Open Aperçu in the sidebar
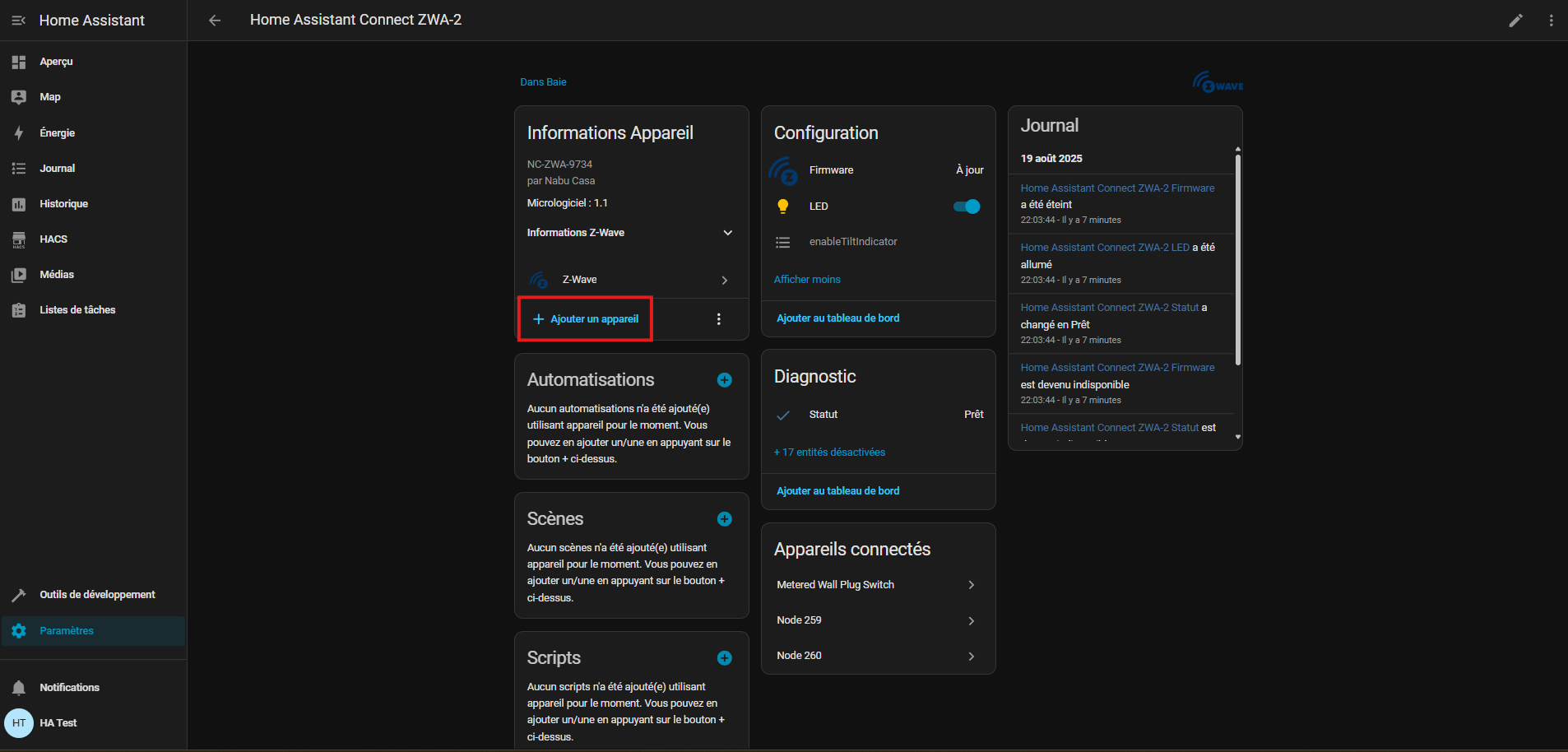The height and width of the screenshot is (752, 1568). pos(93,63)
